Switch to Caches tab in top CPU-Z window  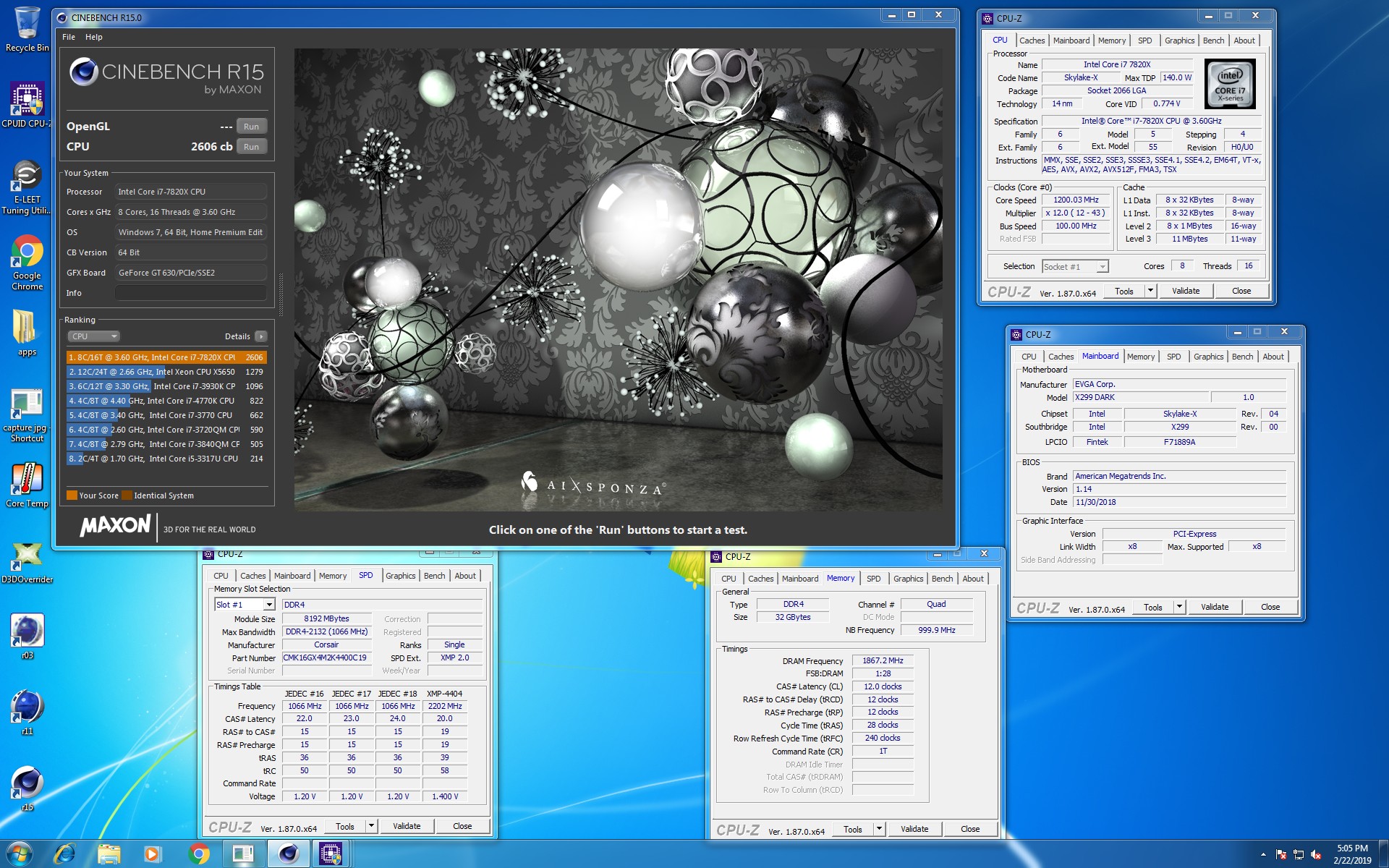[x=1032, y=41]
